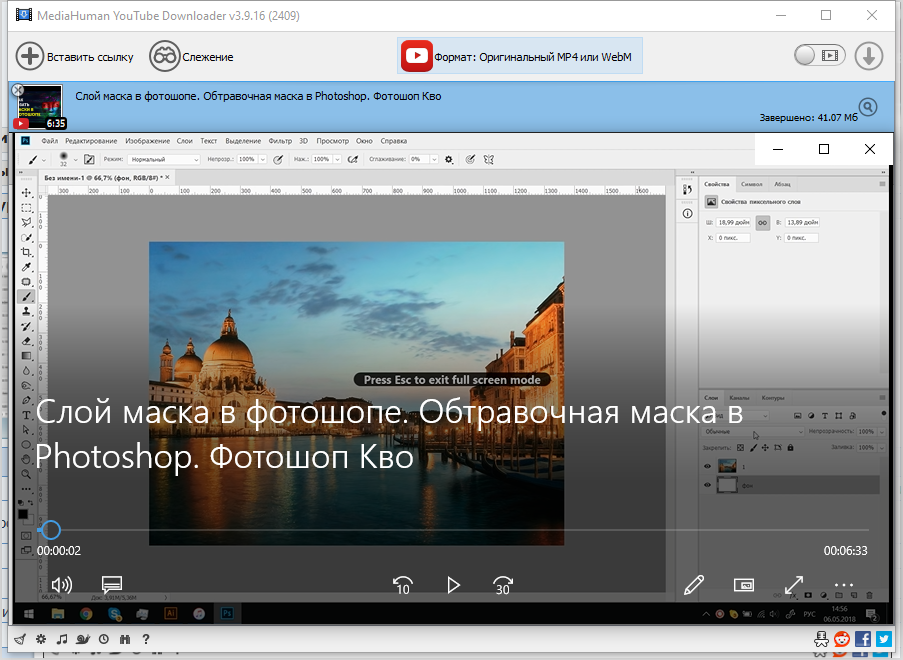
Task: Toggle the auto-download switch in toolbar
Action: pyautogui.click(x=819, y=57)
